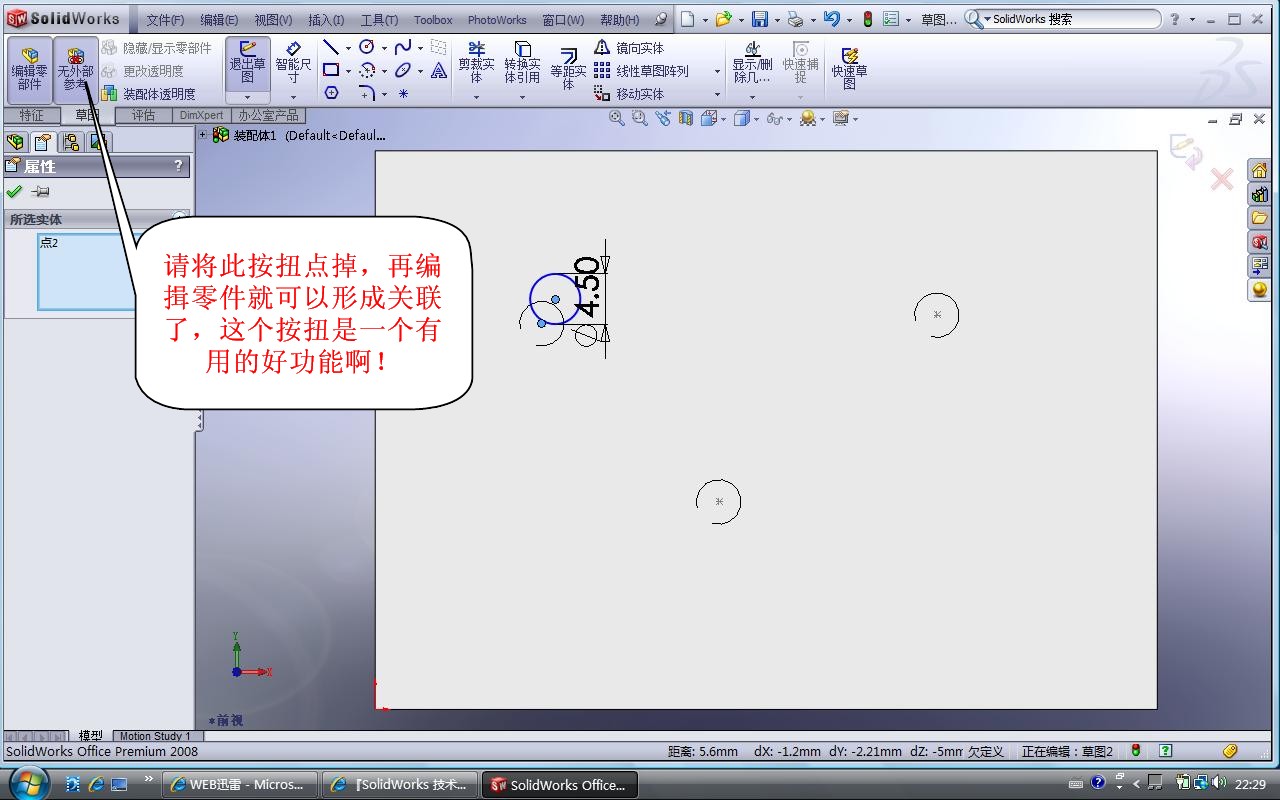Open the dropdown under 退出草图
Viewport: 1280px width, 800px height.
pos(247,97)
